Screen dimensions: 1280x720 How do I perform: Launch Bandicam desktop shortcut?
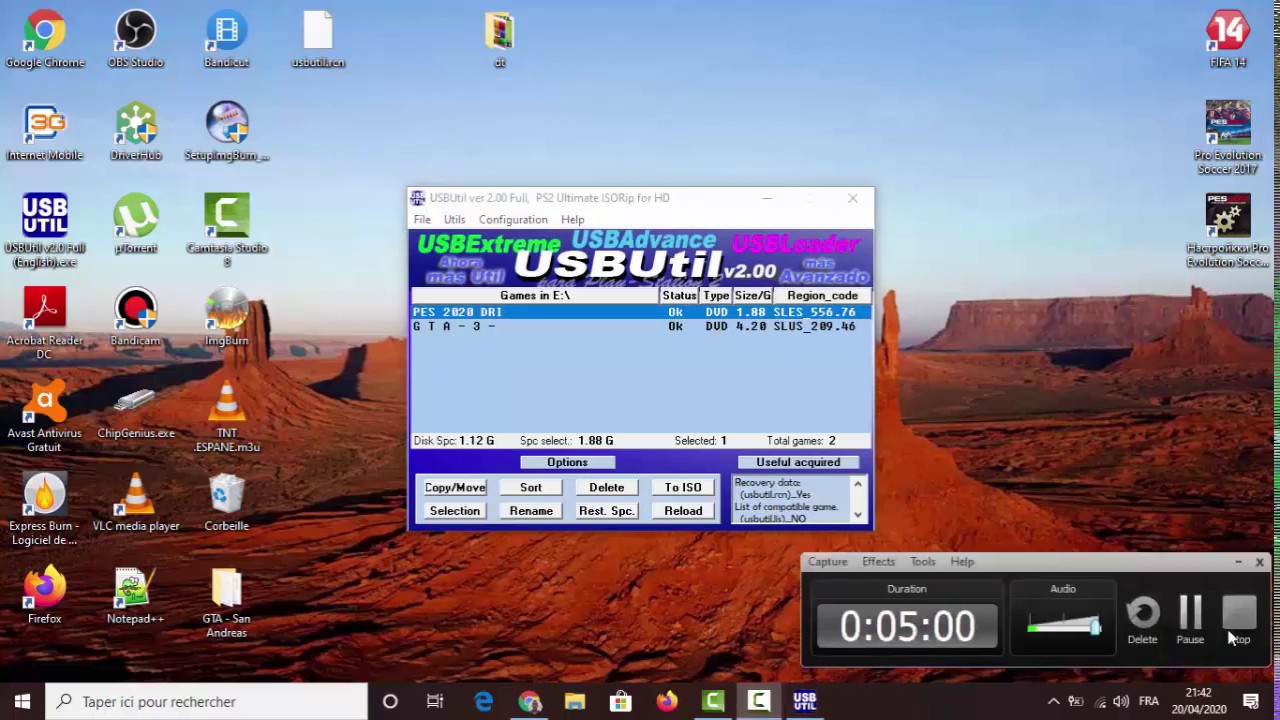click(x=136, y=318)
